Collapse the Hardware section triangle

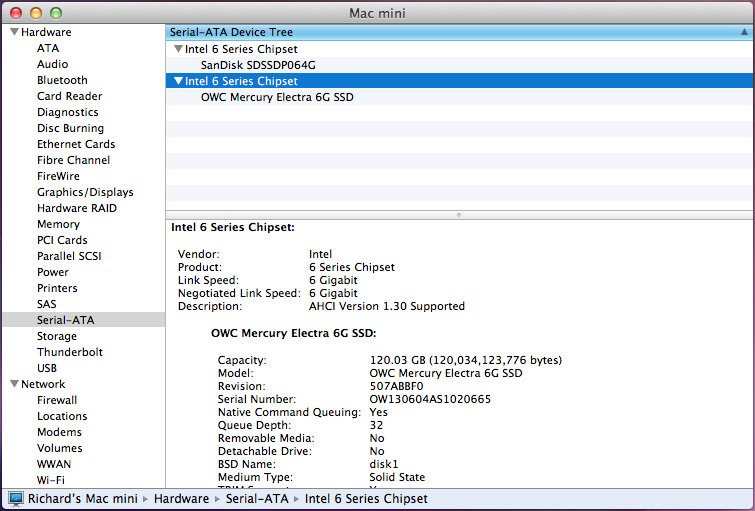pyautogui.click(x=14, y=32)
